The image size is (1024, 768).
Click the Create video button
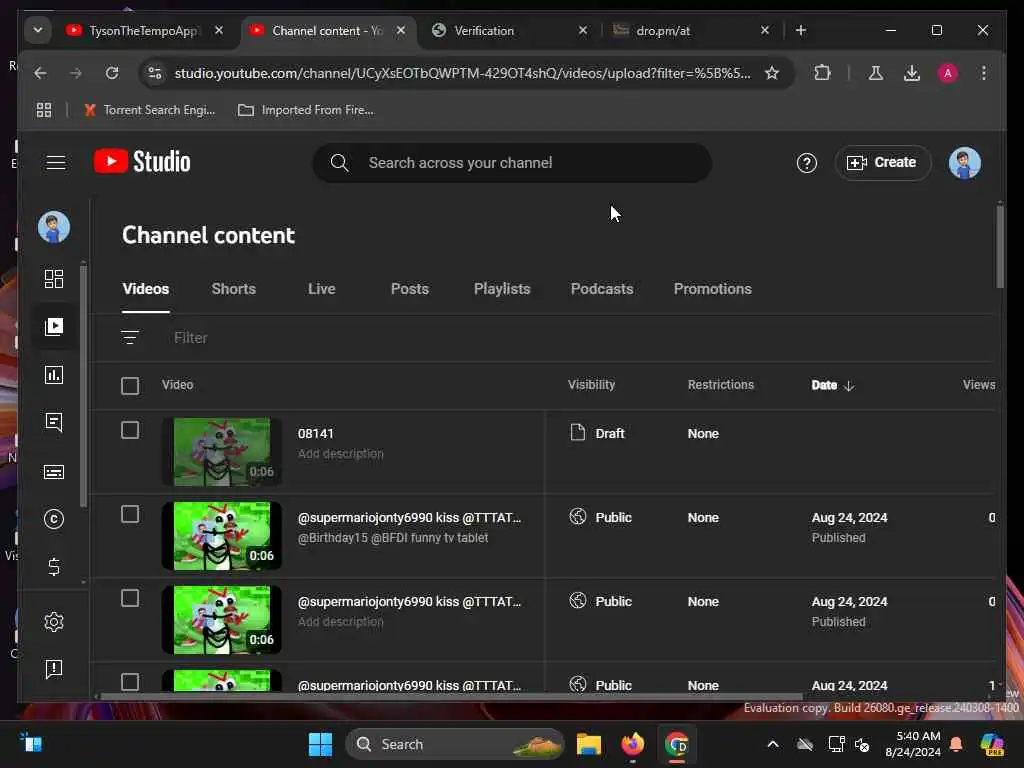pos(882,163)
